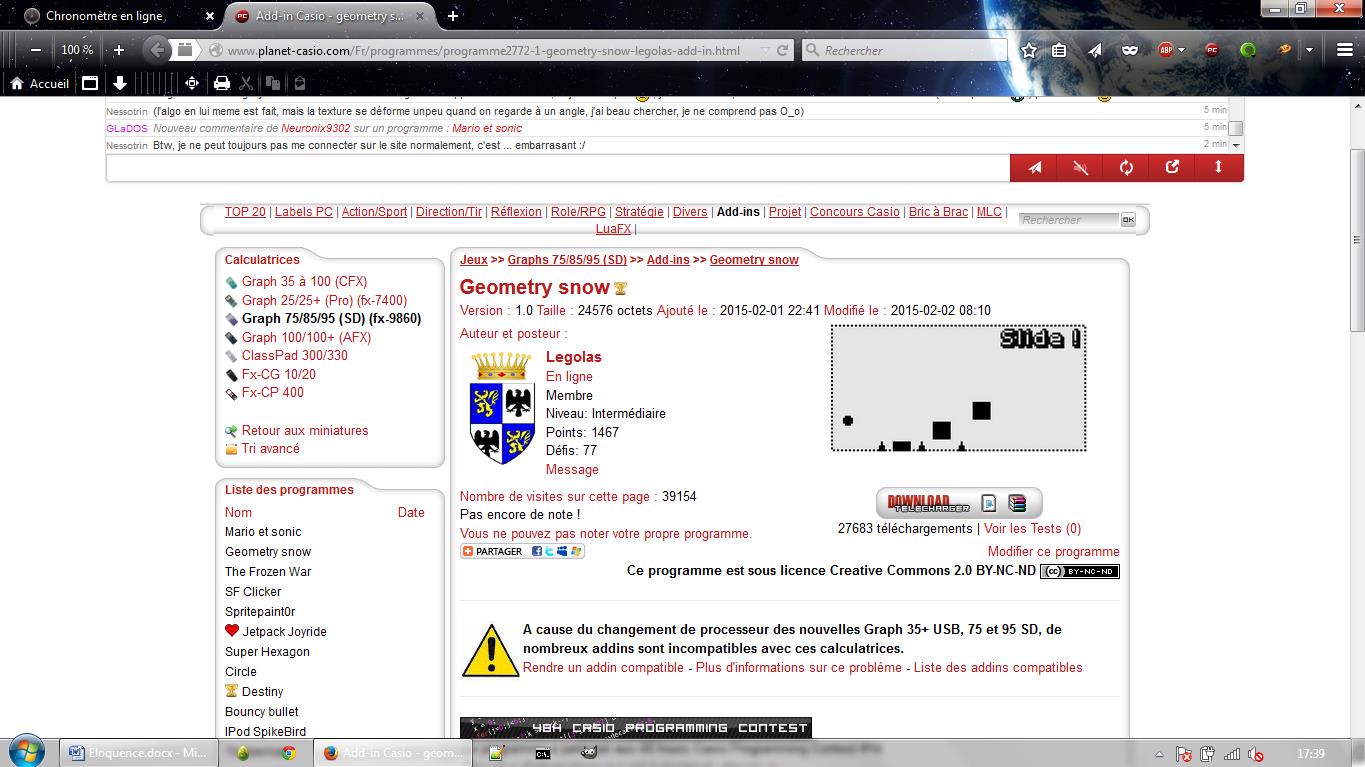This screenshot has height=767, width=1365.
Task: Open Stratégie category
Action: click(639, 212)
